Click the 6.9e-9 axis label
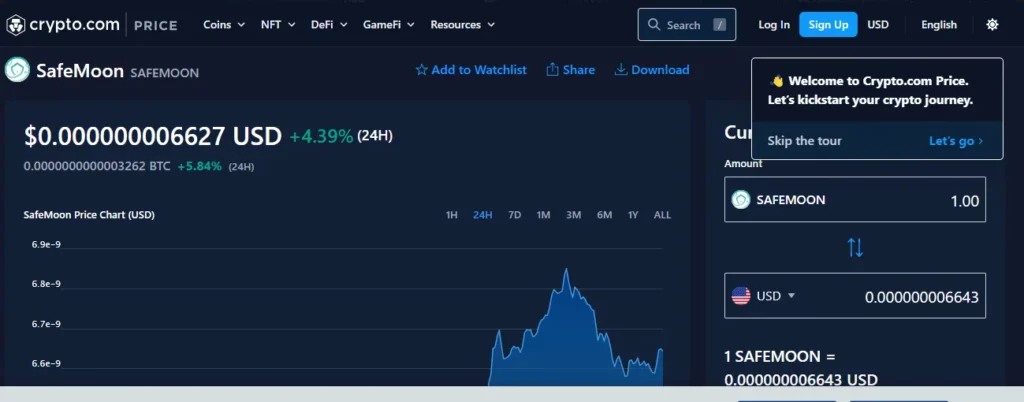Screen dimensions: 1024x402 click(x=46, y=244)
